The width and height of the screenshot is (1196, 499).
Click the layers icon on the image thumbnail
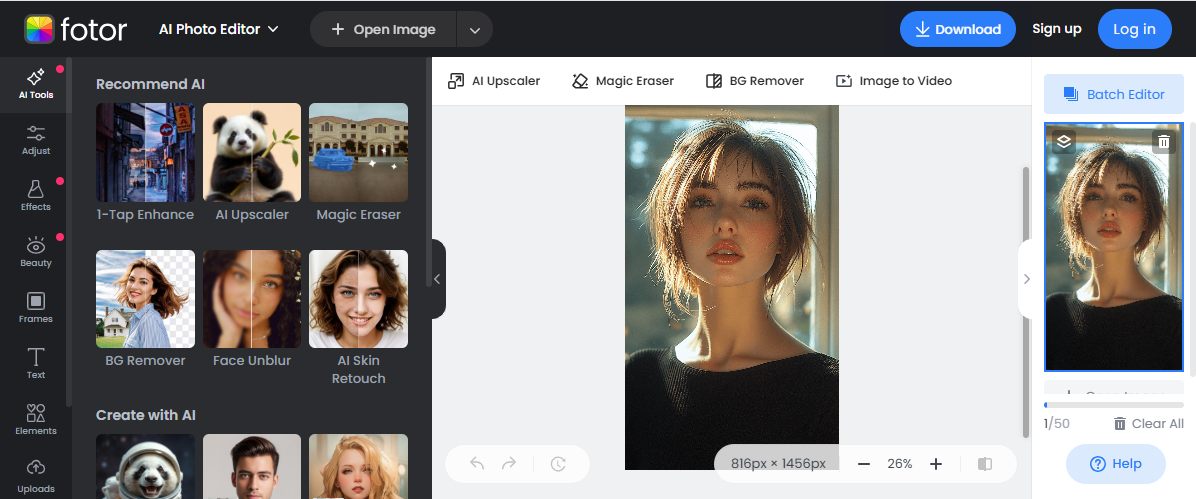pyautogui.click(x=1064, y=141)
